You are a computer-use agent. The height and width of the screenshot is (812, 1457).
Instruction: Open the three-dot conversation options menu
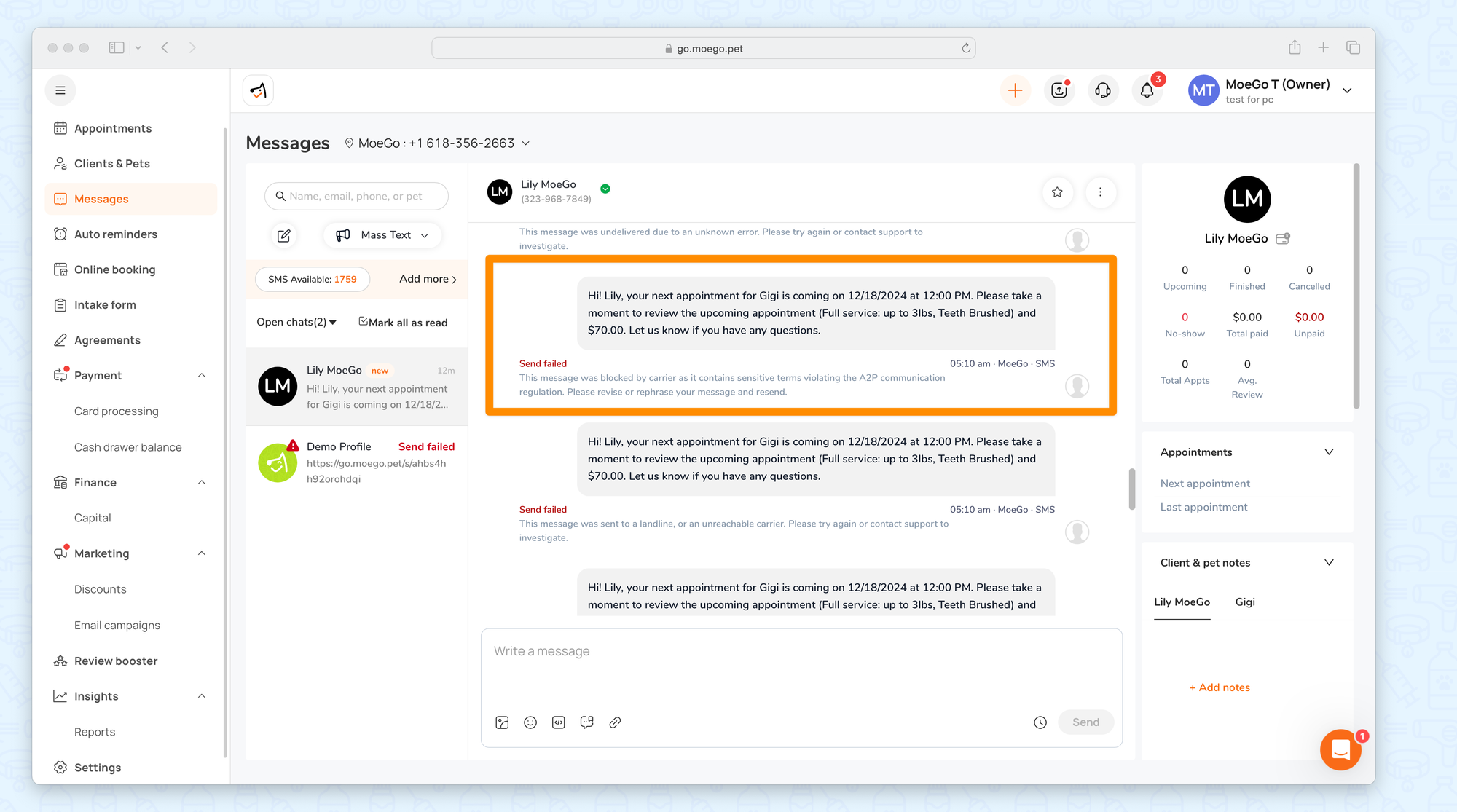pyautogui.click(x=1100, y=192)
